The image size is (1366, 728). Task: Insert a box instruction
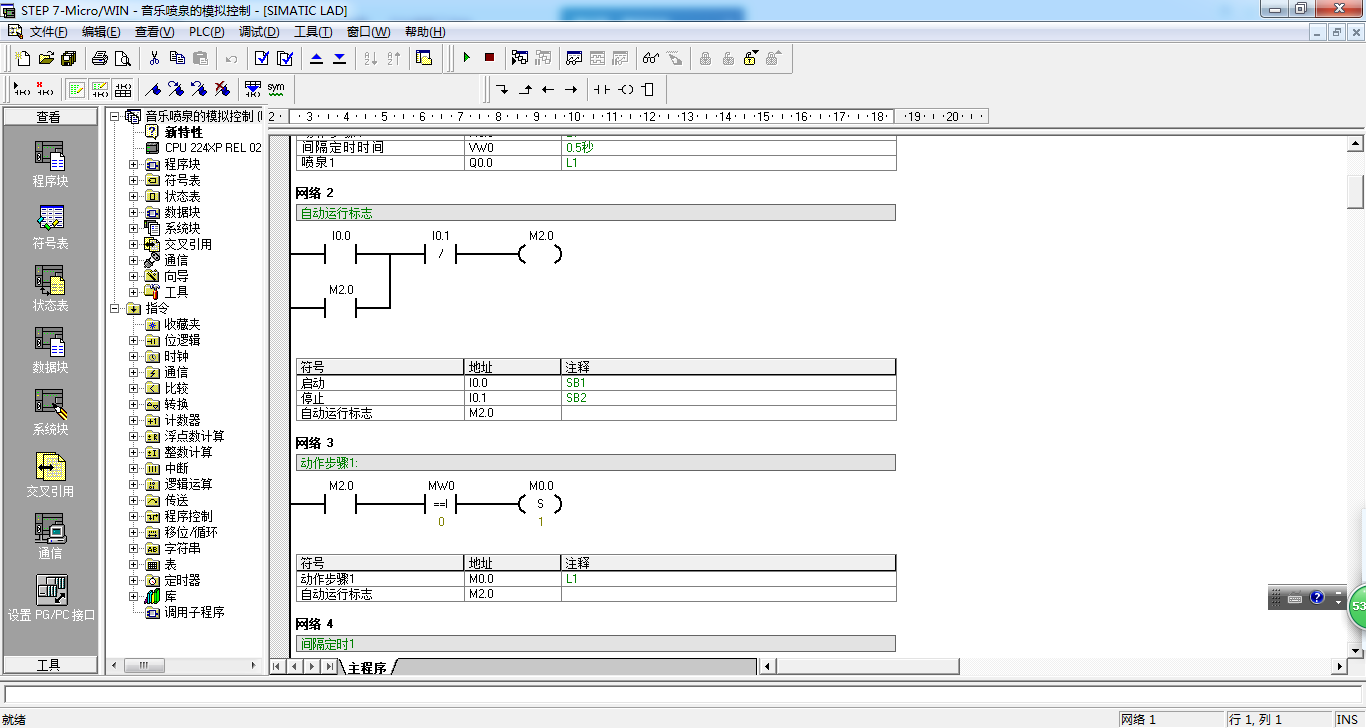tap(648, 89)
